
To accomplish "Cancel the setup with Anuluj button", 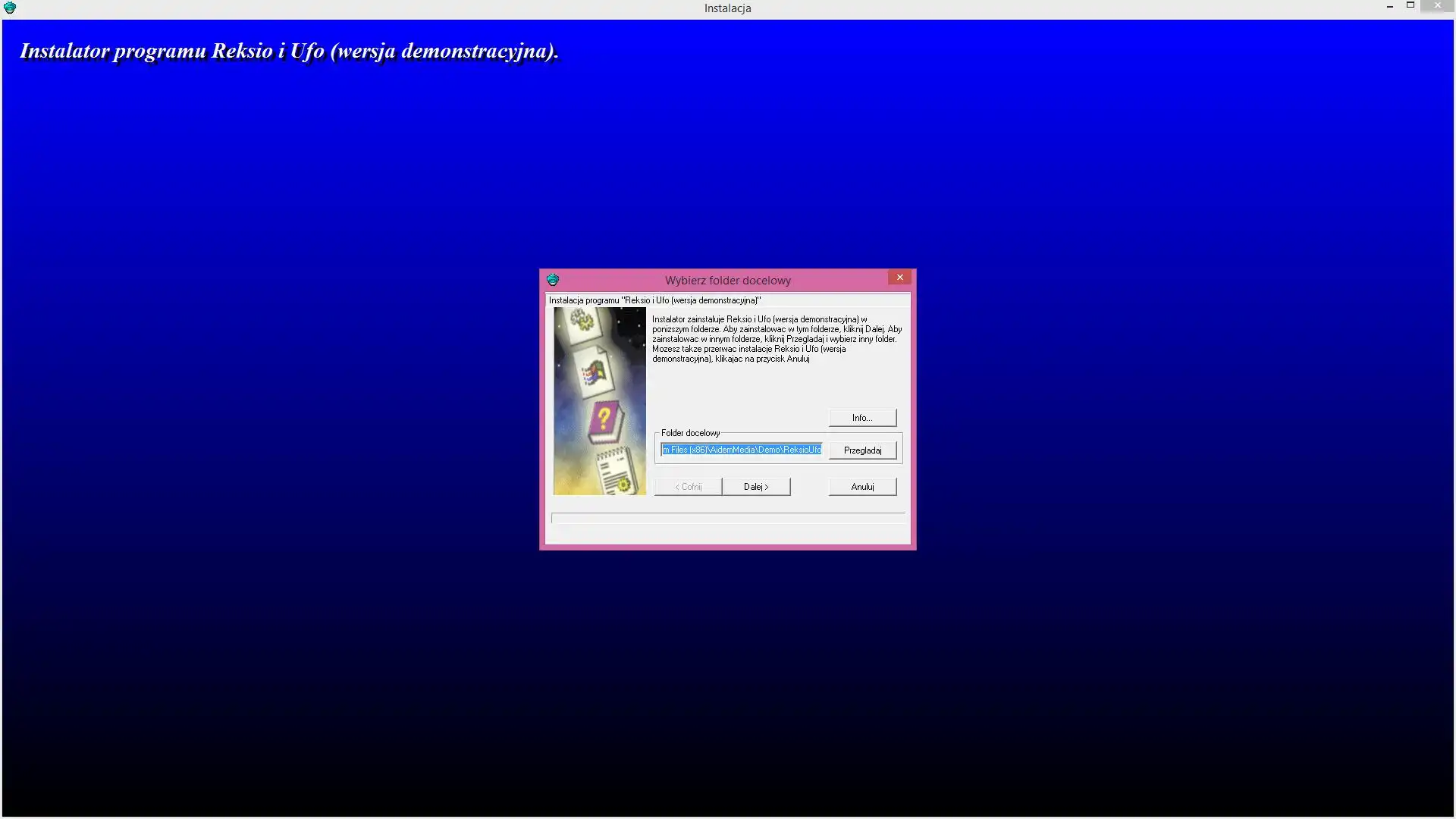I will tap(862, 487).
